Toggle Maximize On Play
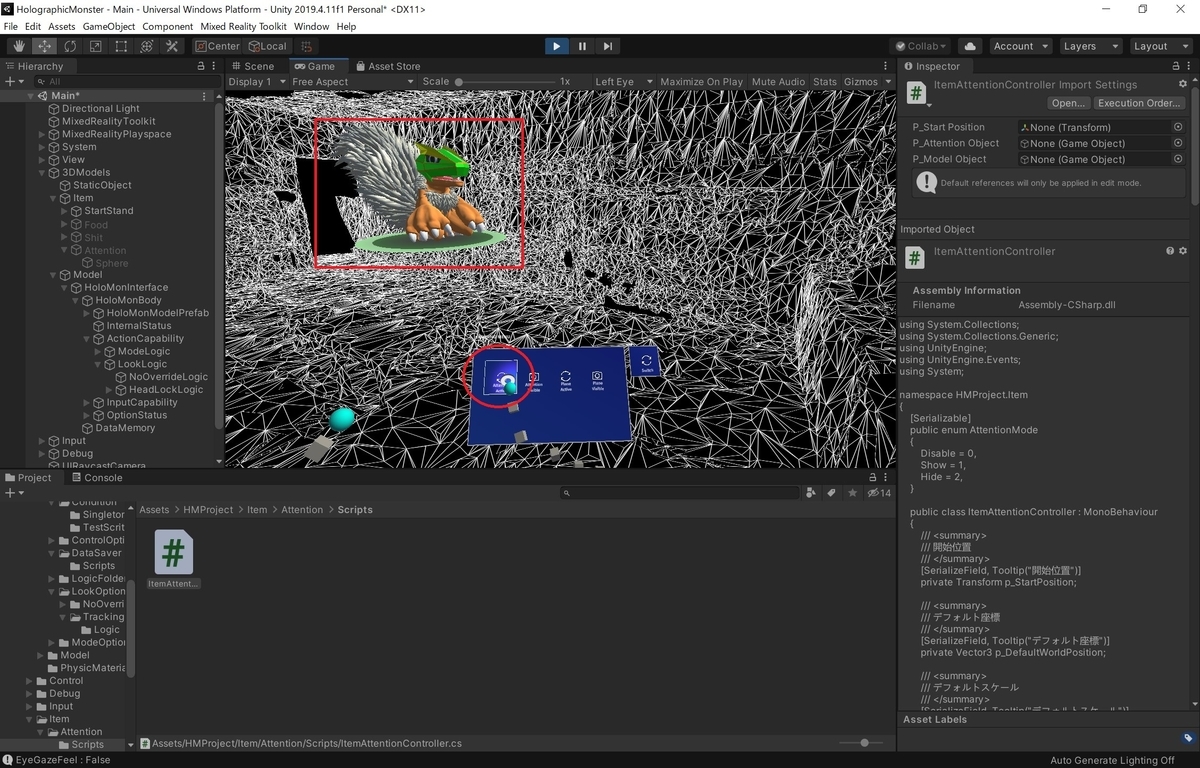 pos(701,81)
